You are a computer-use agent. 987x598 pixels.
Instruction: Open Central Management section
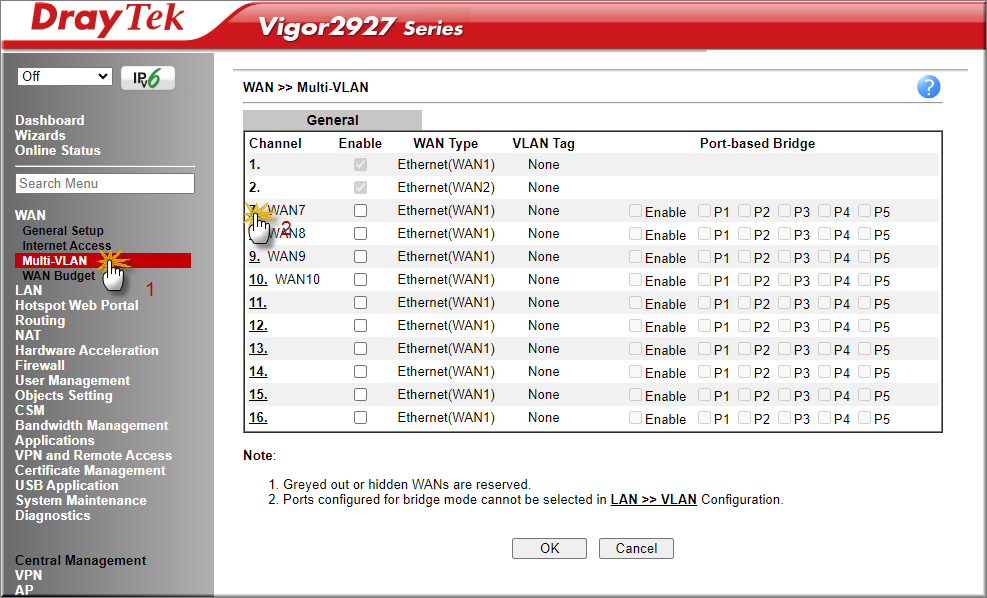click(81, 561)
